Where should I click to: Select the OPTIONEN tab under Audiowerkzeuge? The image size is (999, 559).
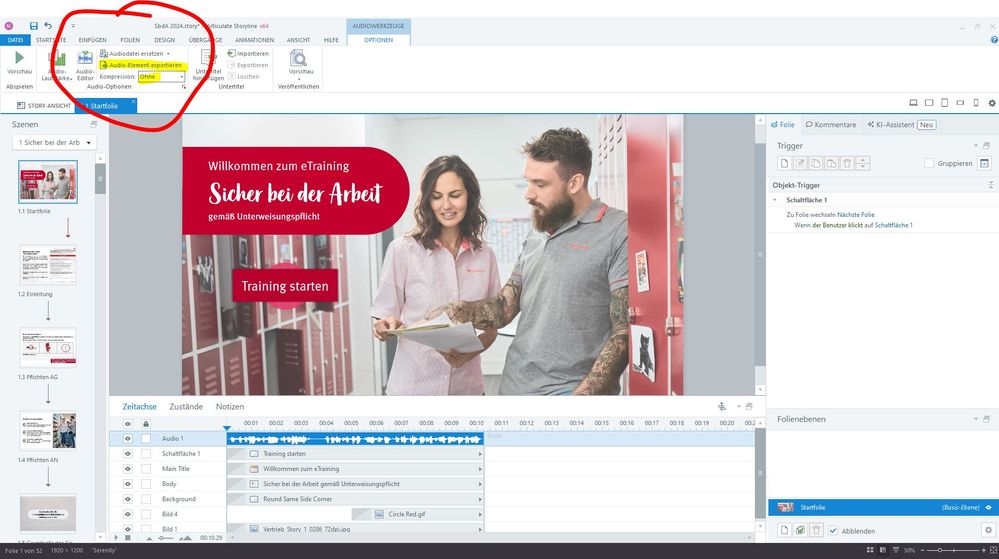[378, 40]
